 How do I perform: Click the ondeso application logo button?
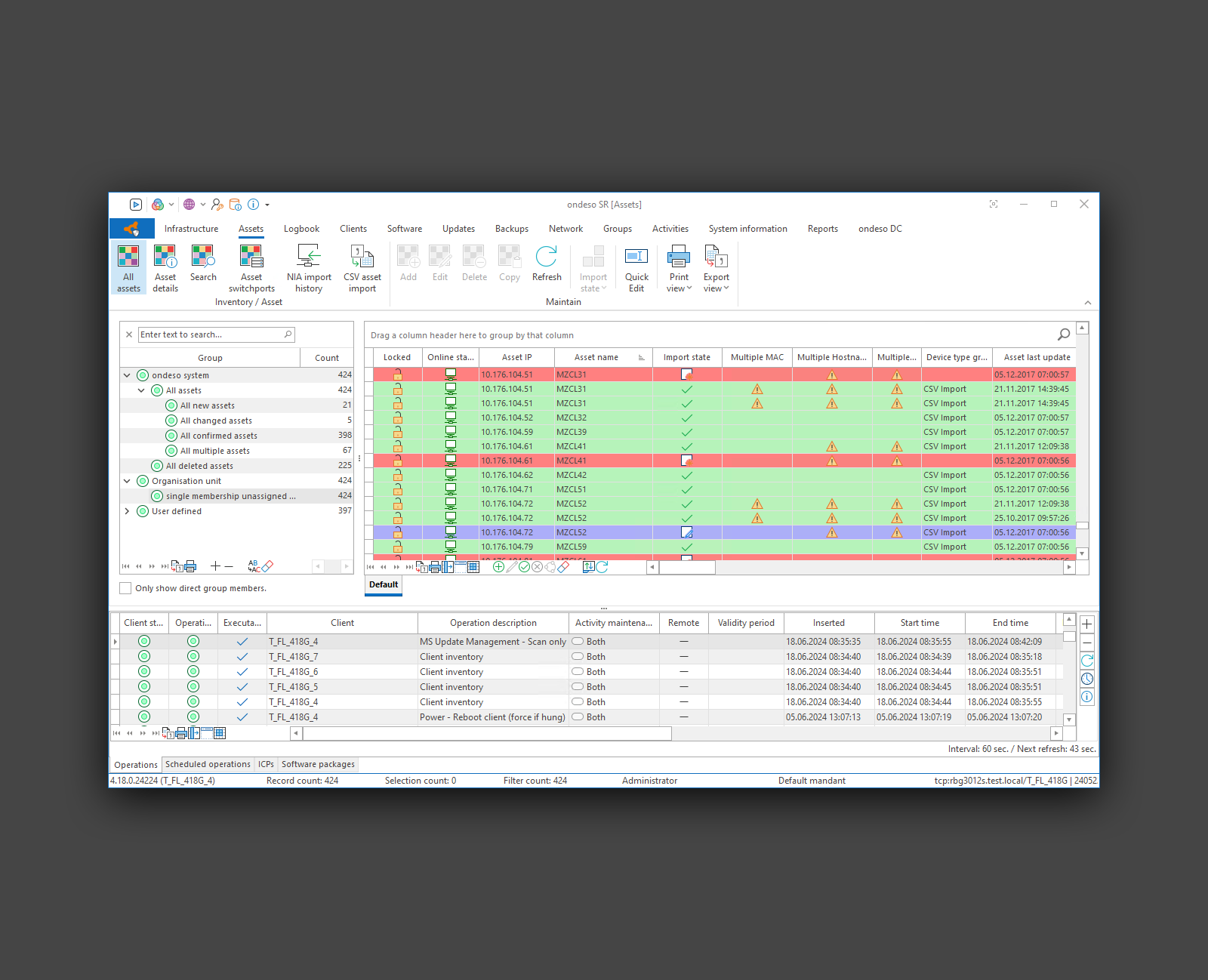(x=132, y=228)
